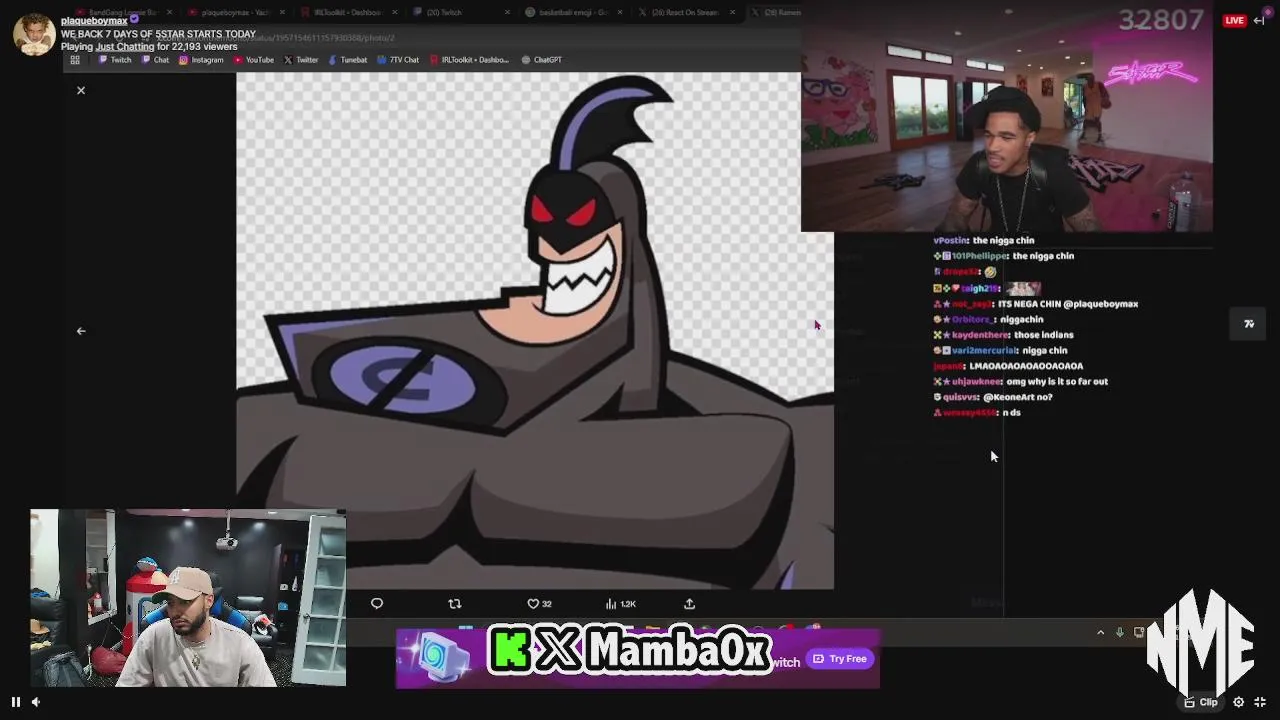The height and width of the screenshot is (720, 1280).
Task: Open the YouTube bookmark
Action: click(x=254, y=60)
